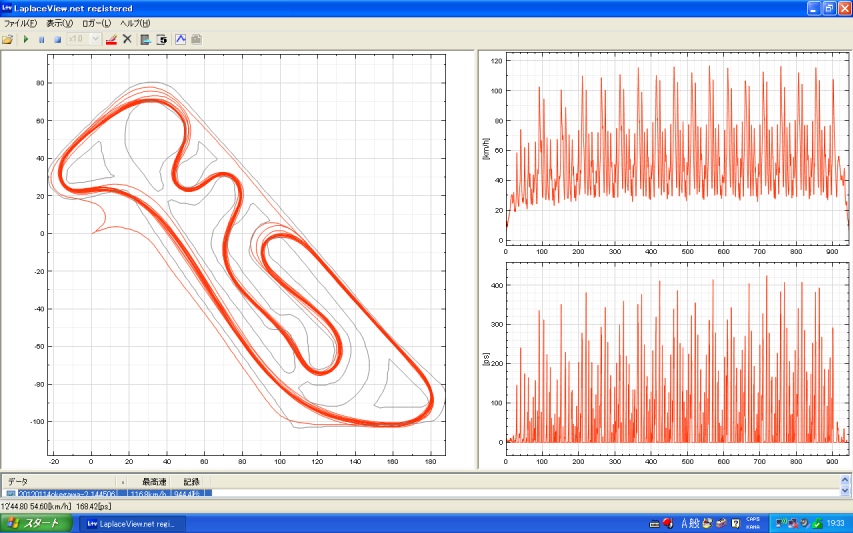
Task: Click the open file folder icon
Action: click(8, 39)
